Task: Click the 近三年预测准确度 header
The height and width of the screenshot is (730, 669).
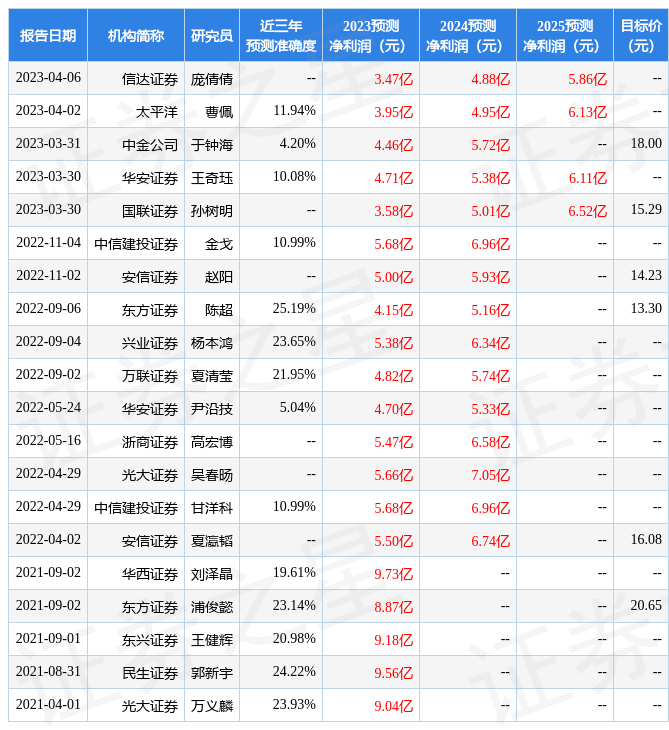Action: pyautogui.click(x=281, y=35)
